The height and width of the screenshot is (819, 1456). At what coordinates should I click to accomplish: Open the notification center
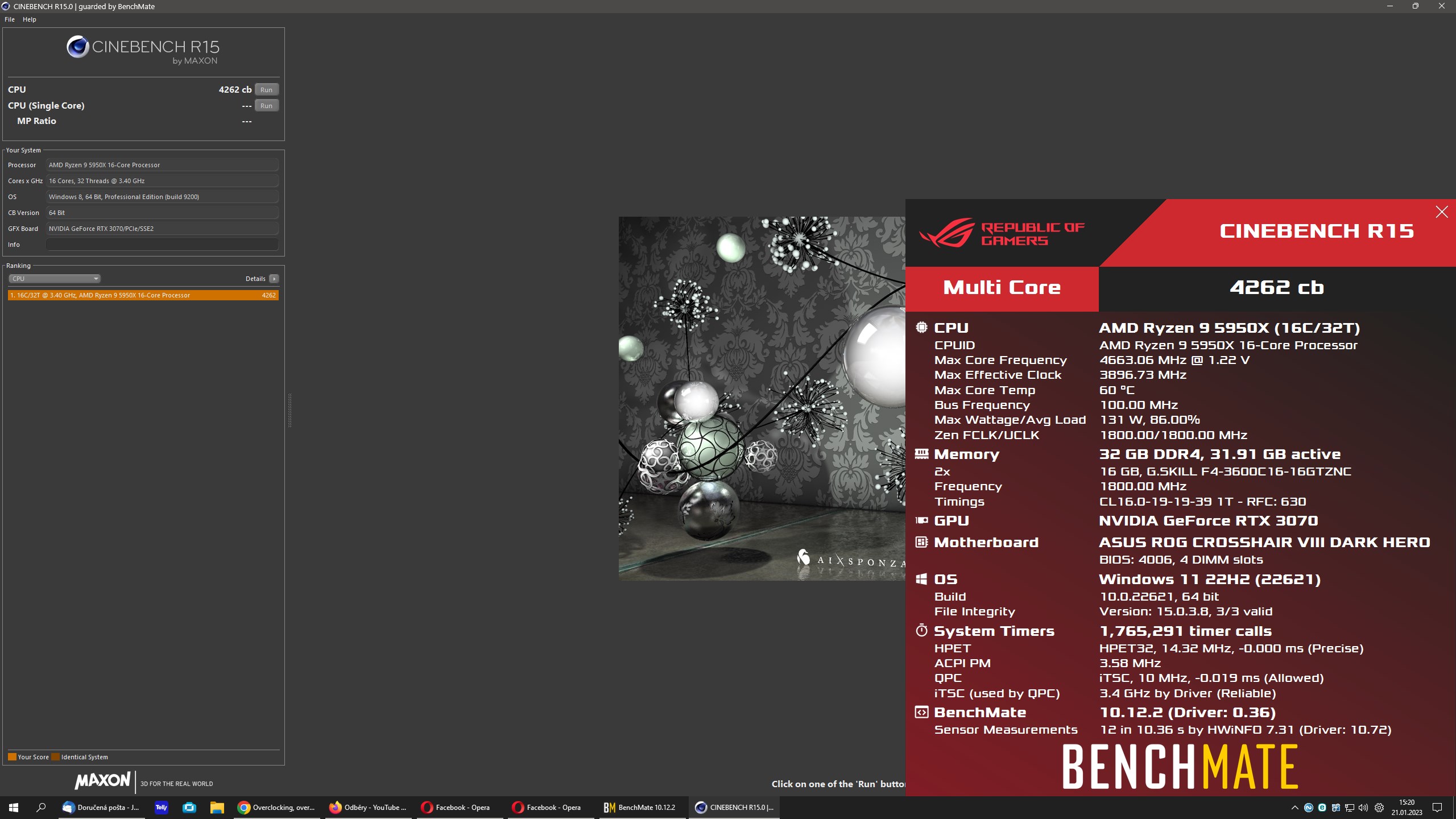pos(1437,807)
